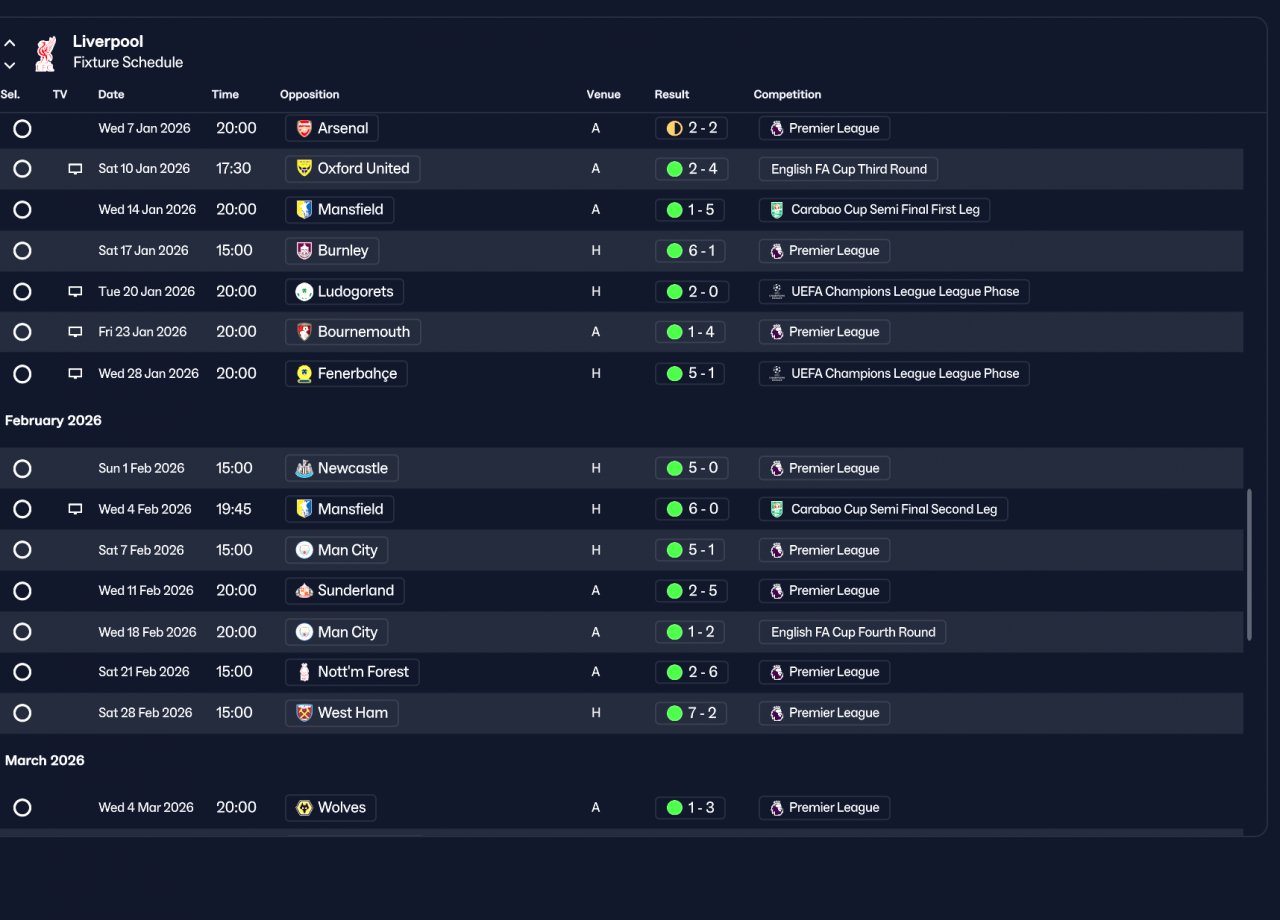Sort fixtures by Time column header
Image resolution: width=1280 pixels, height=920 pixels.
(225, 95)
